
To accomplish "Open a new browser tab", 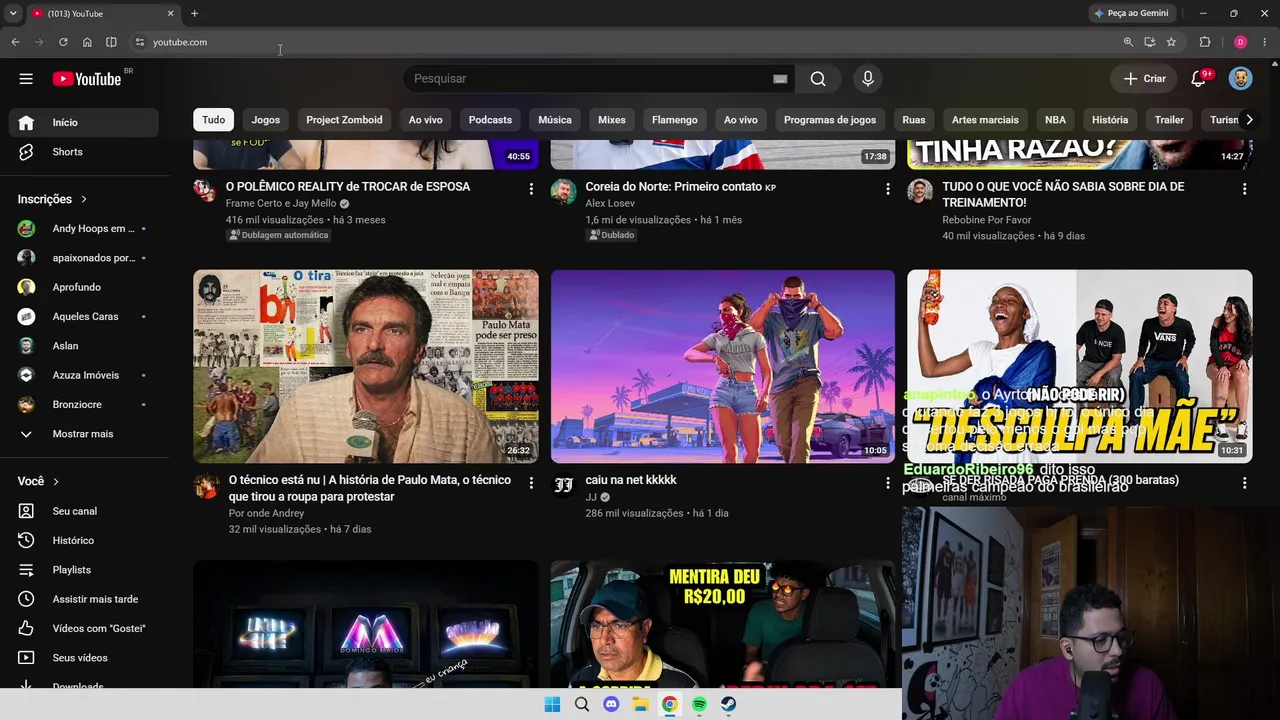I will pos(194,13).
